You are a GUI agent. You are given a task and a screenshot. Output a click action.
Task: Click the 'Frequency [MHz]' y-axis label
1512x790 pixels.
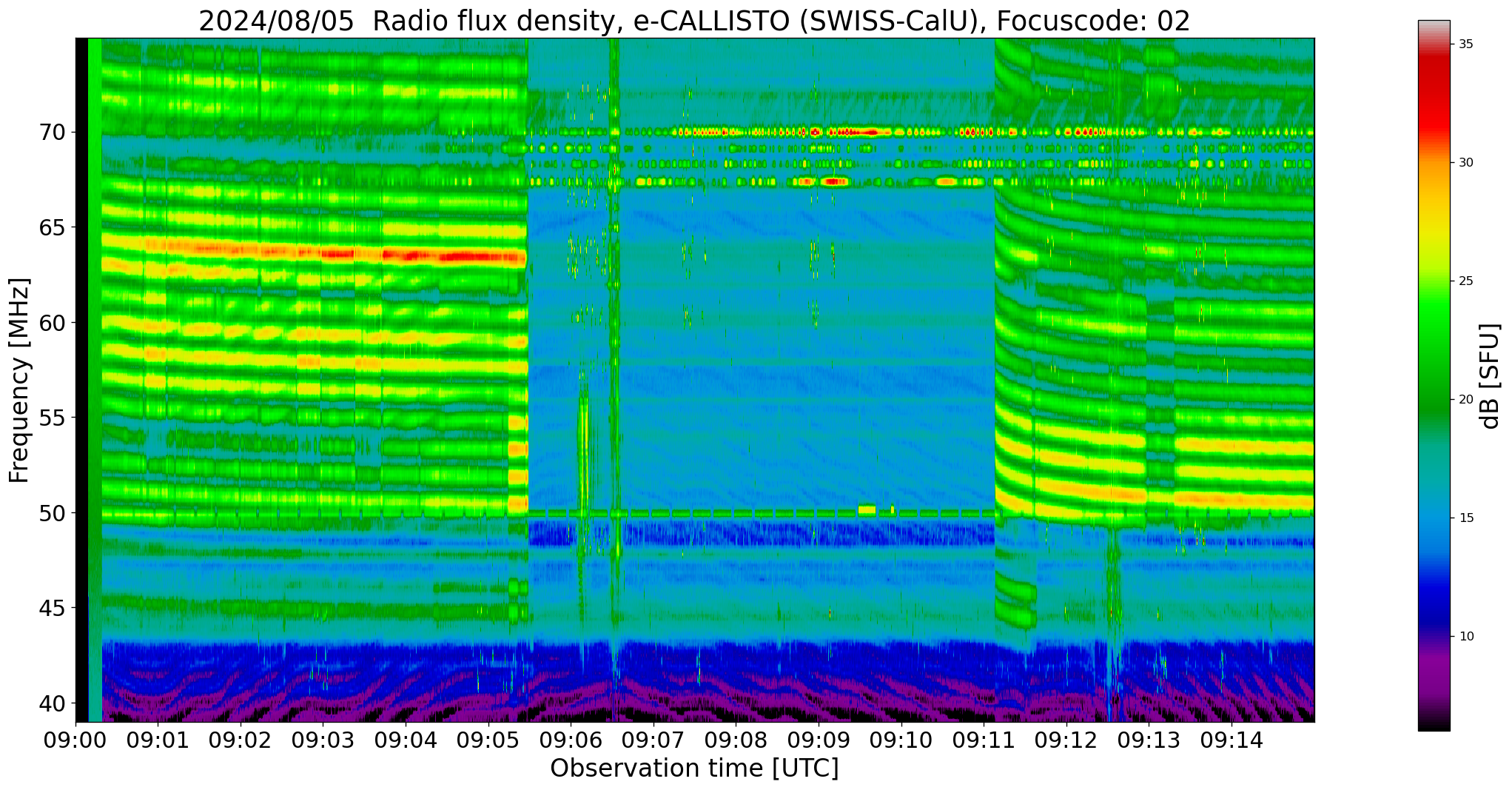pos(20,380)
